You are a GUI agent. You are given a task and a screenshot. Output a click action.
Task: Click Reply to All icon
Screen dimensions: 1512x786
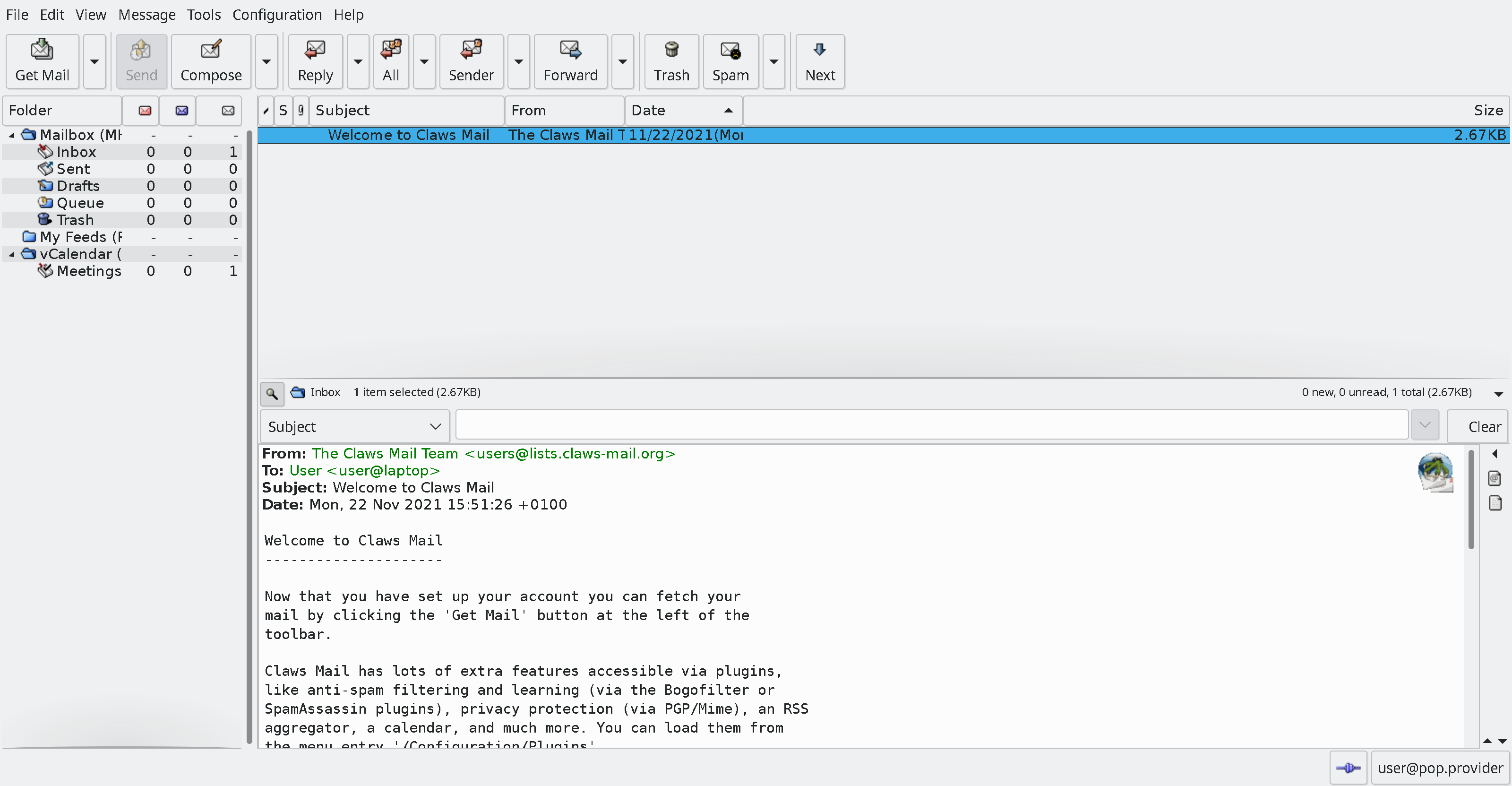click(391, 61)
